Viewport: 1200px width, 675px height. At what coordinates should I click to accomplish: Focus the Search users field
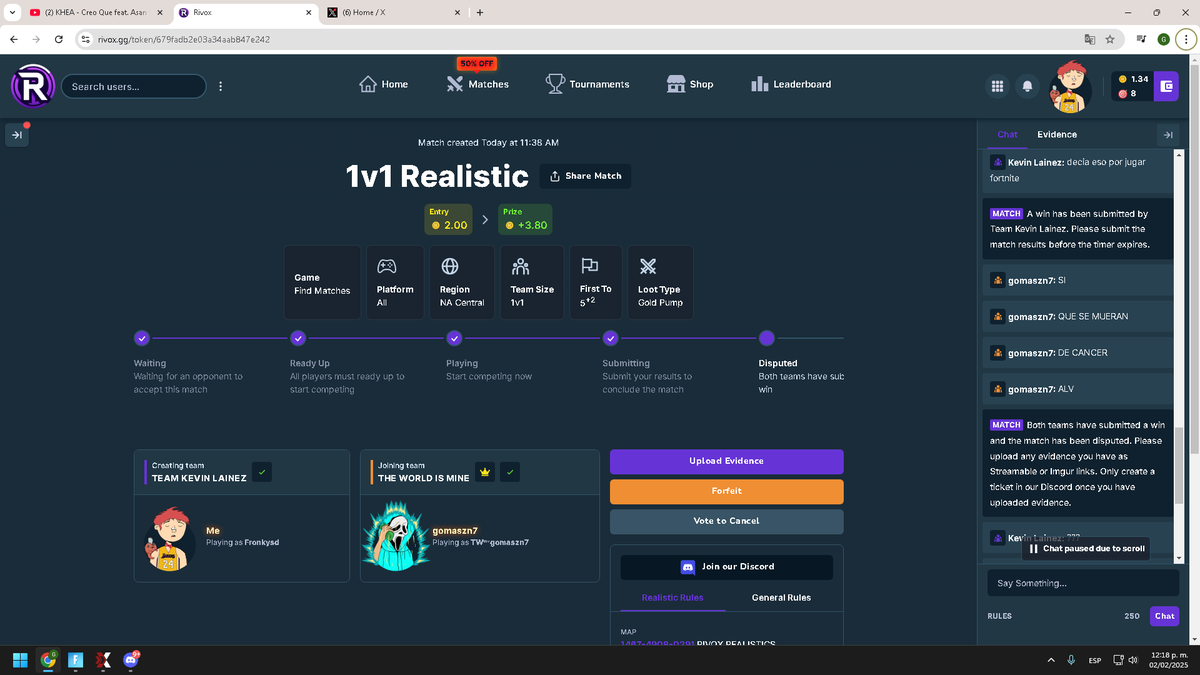click(134, 86)
